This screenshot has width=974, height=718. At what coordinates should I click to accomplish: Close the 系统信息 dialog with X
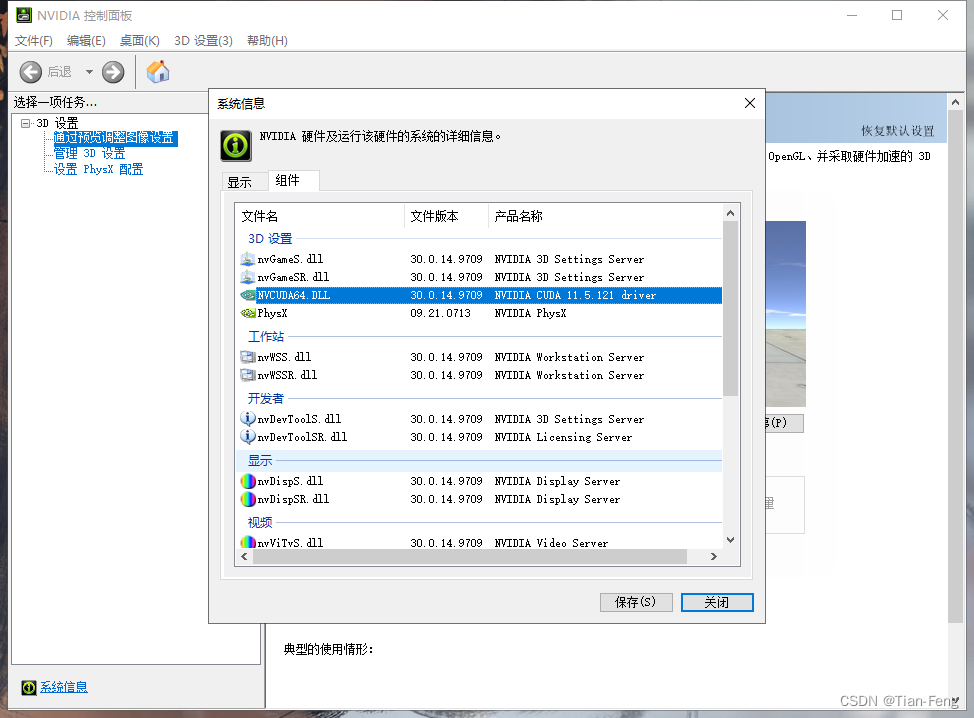pos(750,103)
